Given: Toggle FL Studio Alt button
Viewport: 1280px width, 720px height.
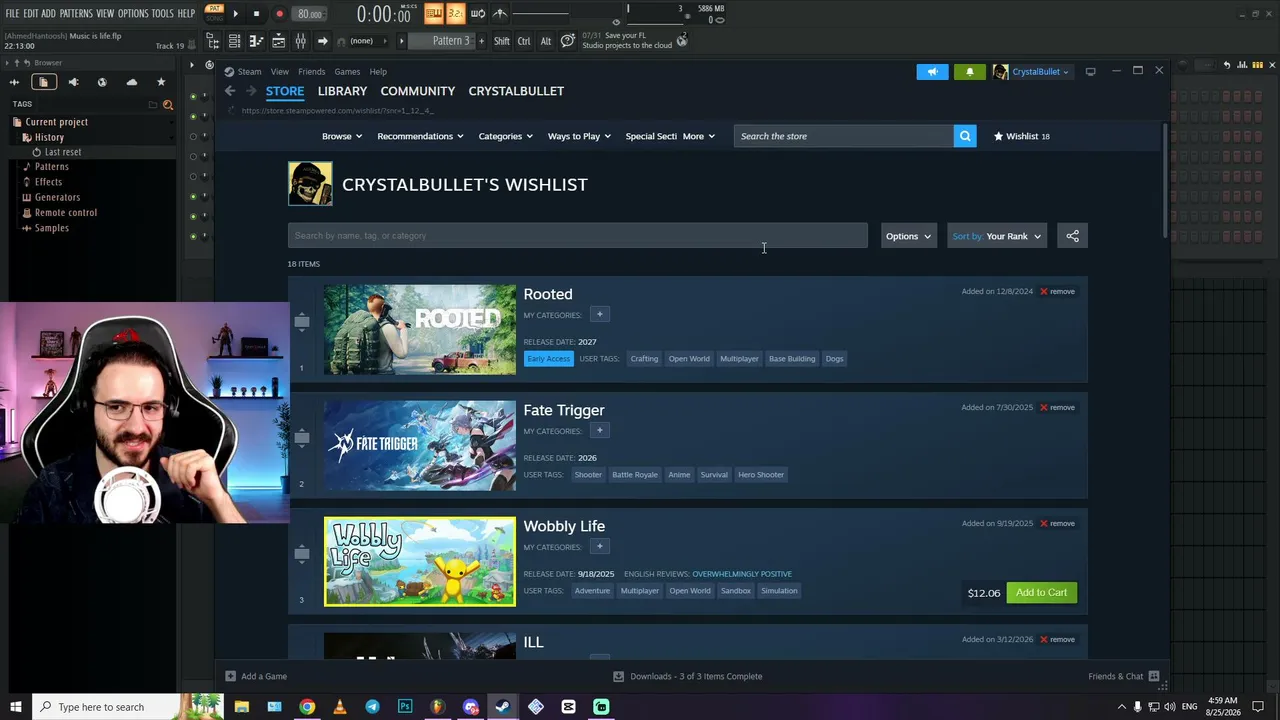Looking at the screenshot, I should (546, 41).
